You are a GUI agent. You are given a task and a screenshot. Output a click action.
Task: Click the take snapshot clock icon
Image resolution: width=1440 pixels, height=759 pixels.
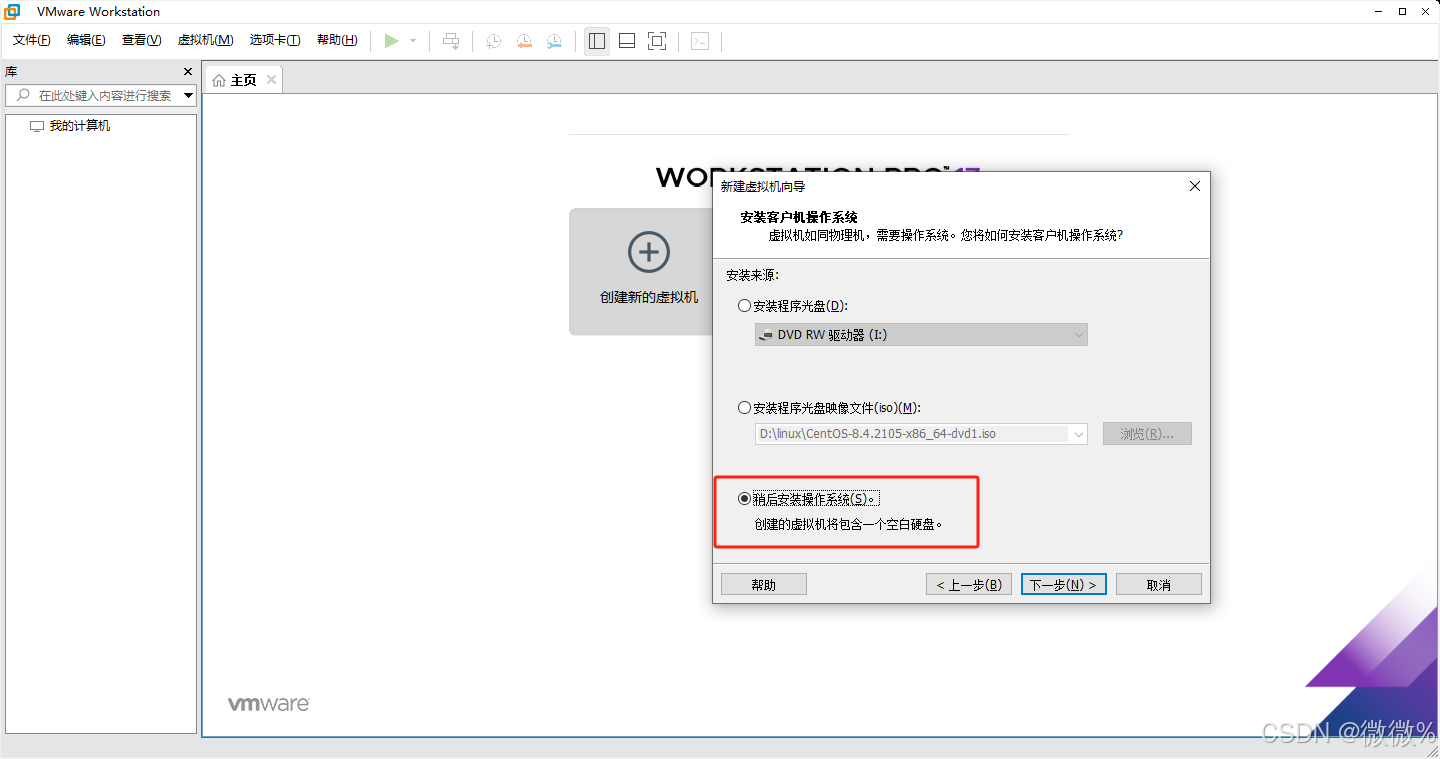coord(494,41)
